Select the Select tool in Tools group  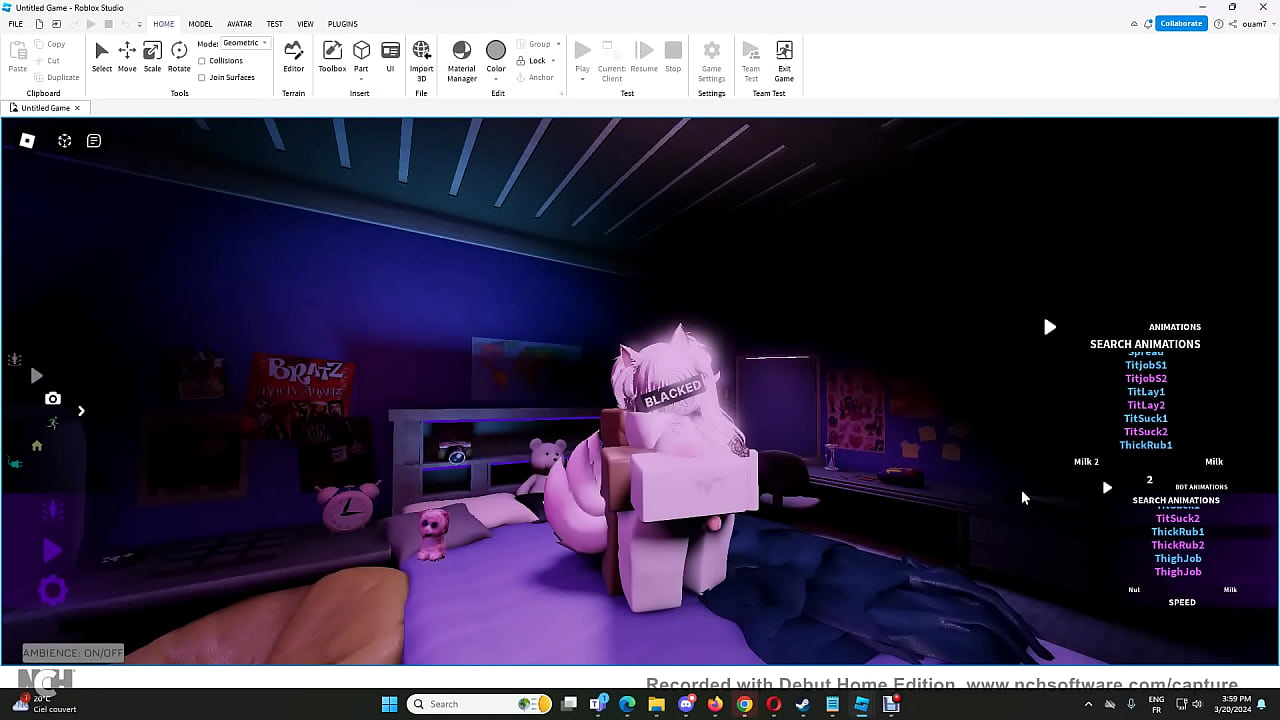tap(102, 57)
